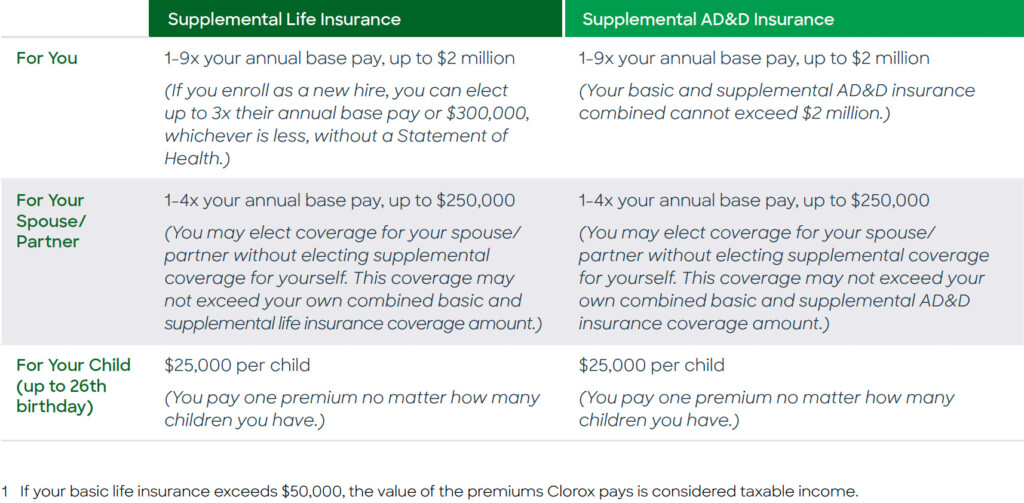Image resolution: width=1024 pixels, height=503 pixels.
Task: Select the one premium note in Life Insurance column
Action: point(352,408)
